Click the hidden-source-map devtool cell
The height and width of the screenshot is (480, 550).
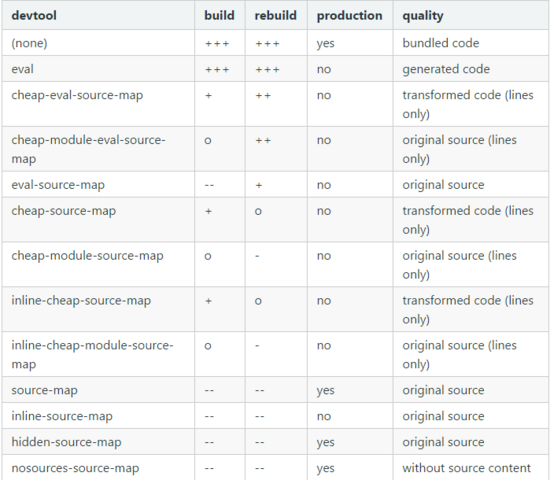66,442
